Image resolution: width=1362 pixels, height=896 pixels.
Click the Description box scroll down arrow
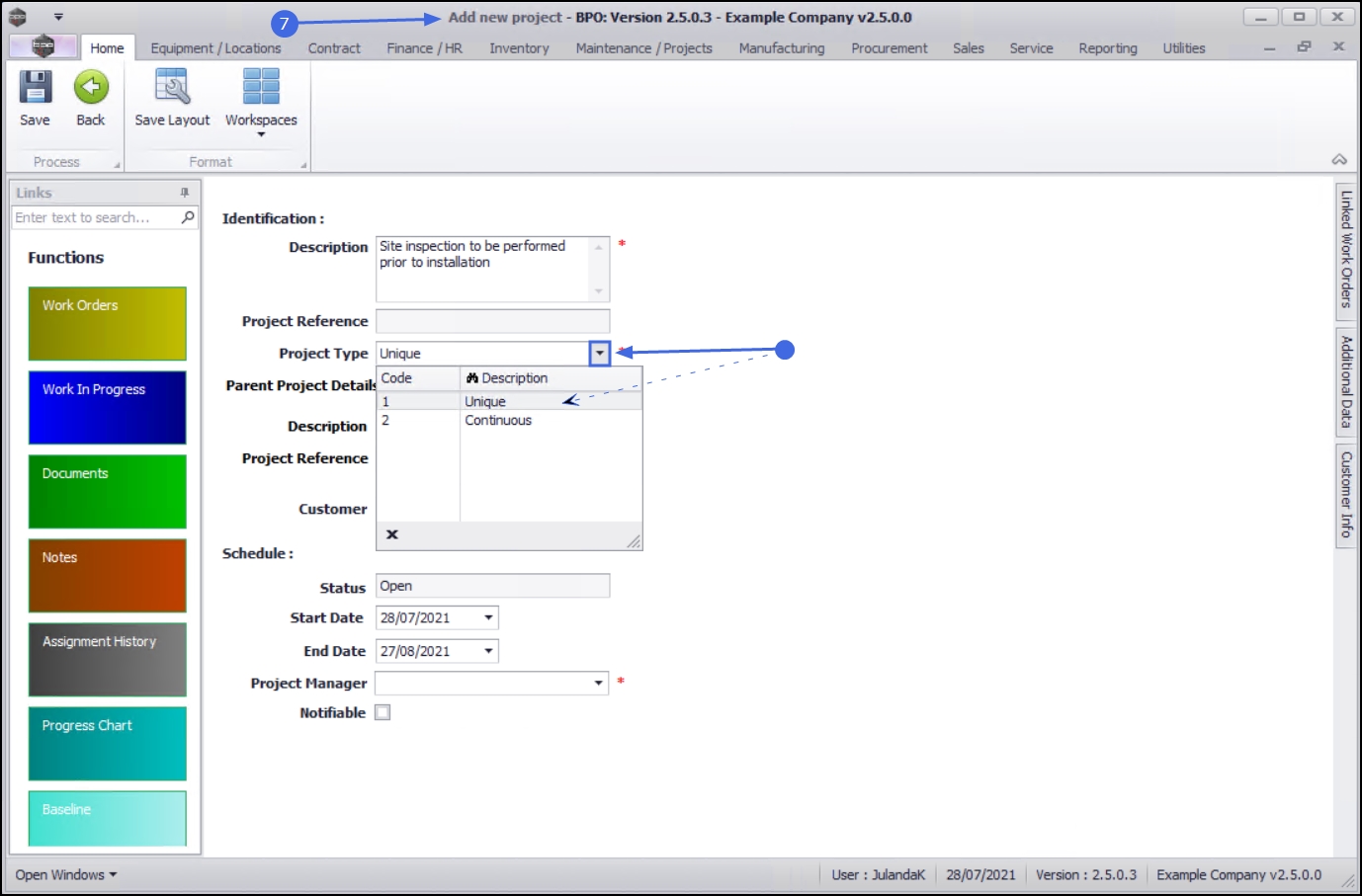point(599,291)
